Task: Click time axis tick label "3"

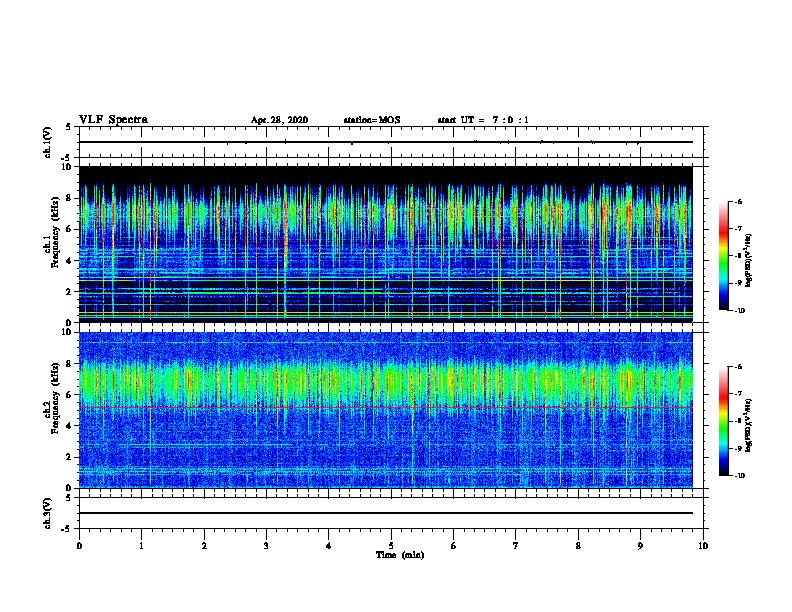Action: click(266, 546)
